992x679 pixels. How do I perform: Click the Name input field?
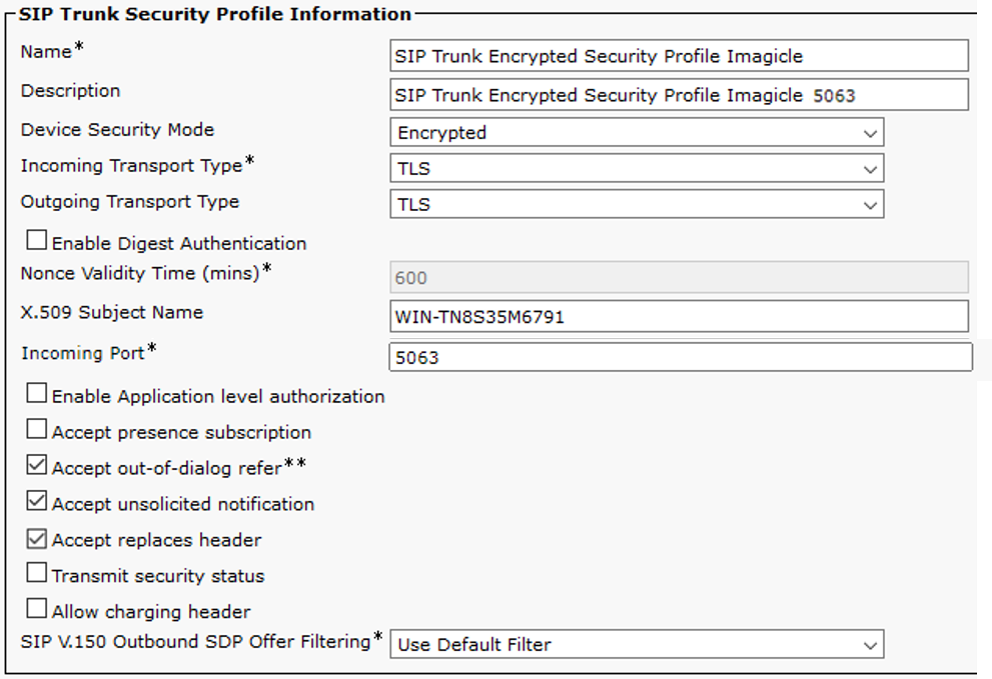(x=679, y=57)
